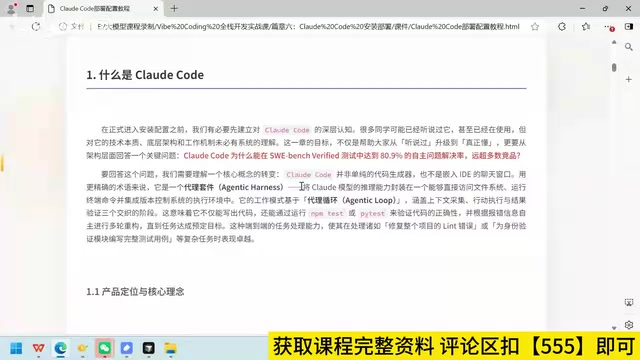
Task: Click the inline code "npm test"
Action: click(327, 213)
